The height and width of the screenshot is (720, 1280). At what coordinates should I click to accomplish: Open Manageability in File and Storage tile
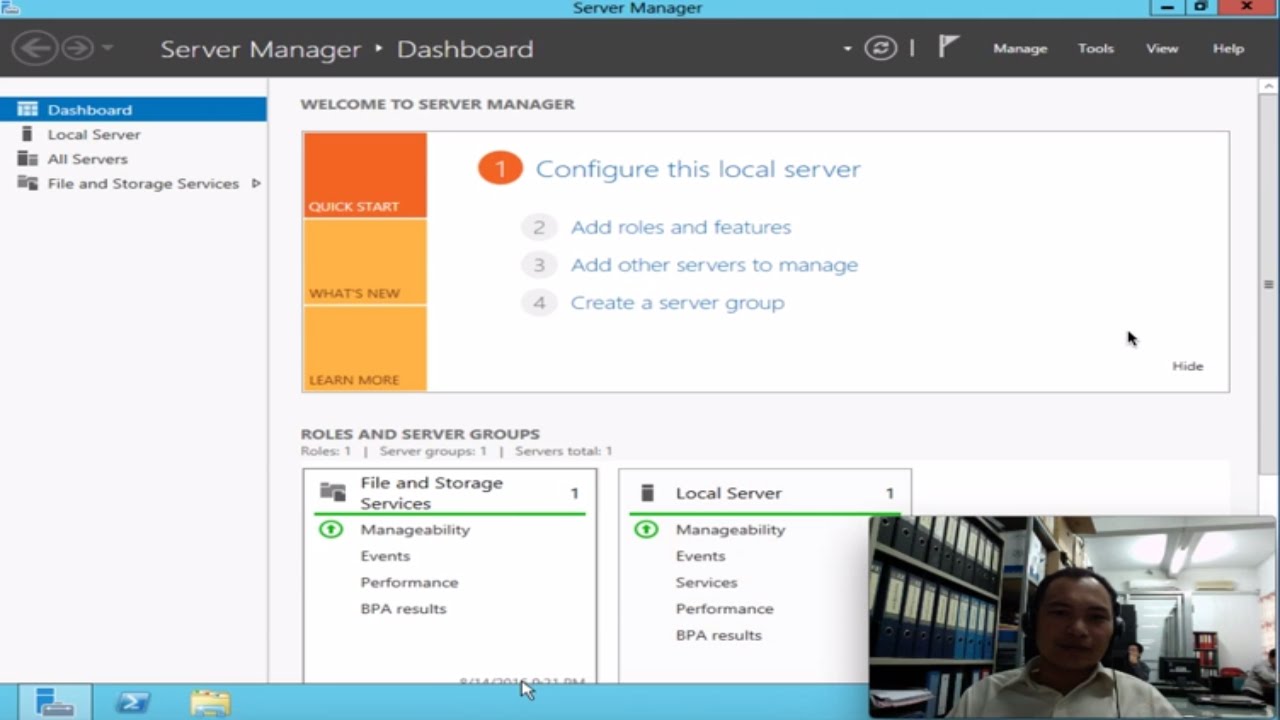(x=415, y=530)
